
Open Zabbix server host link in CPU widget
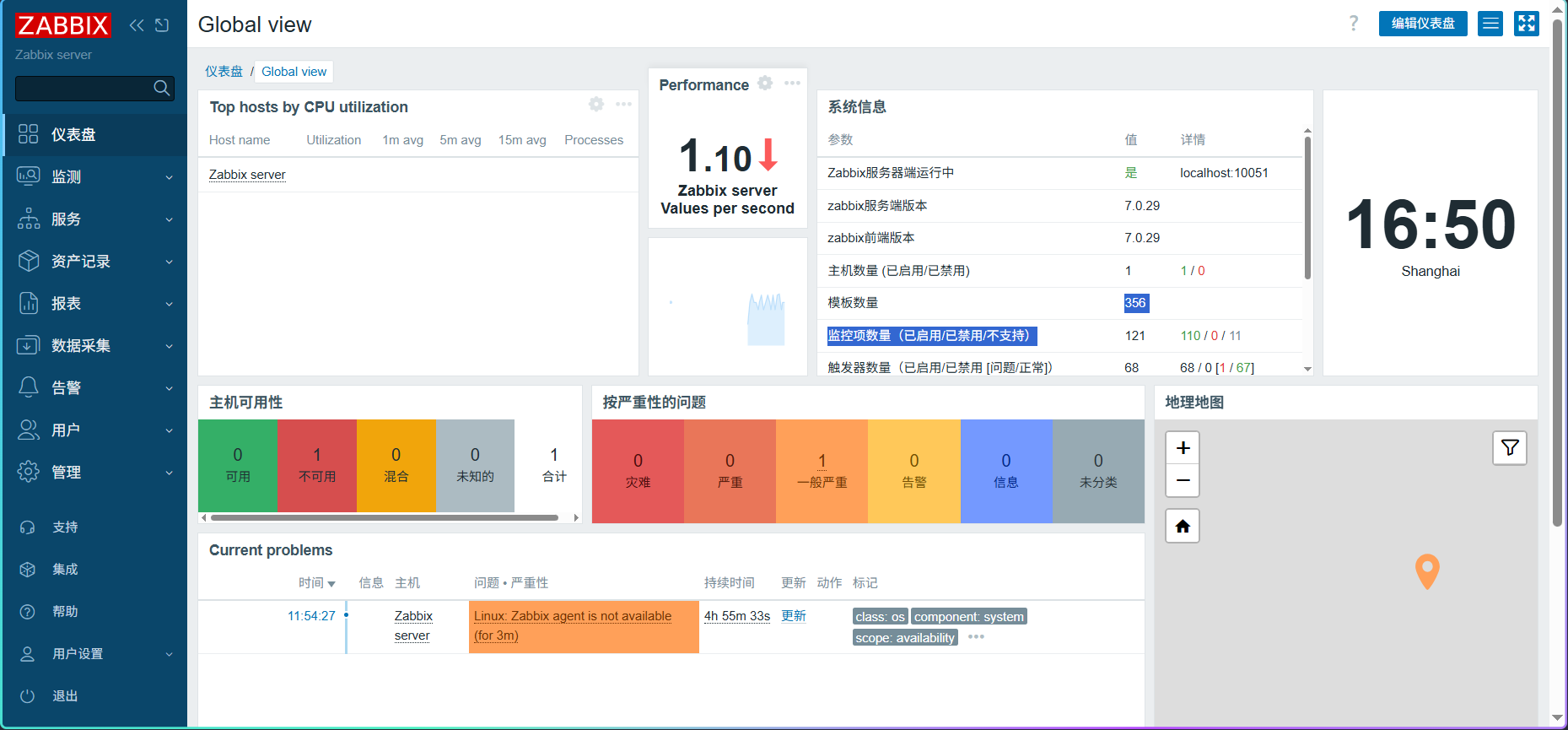click(247, 175)
